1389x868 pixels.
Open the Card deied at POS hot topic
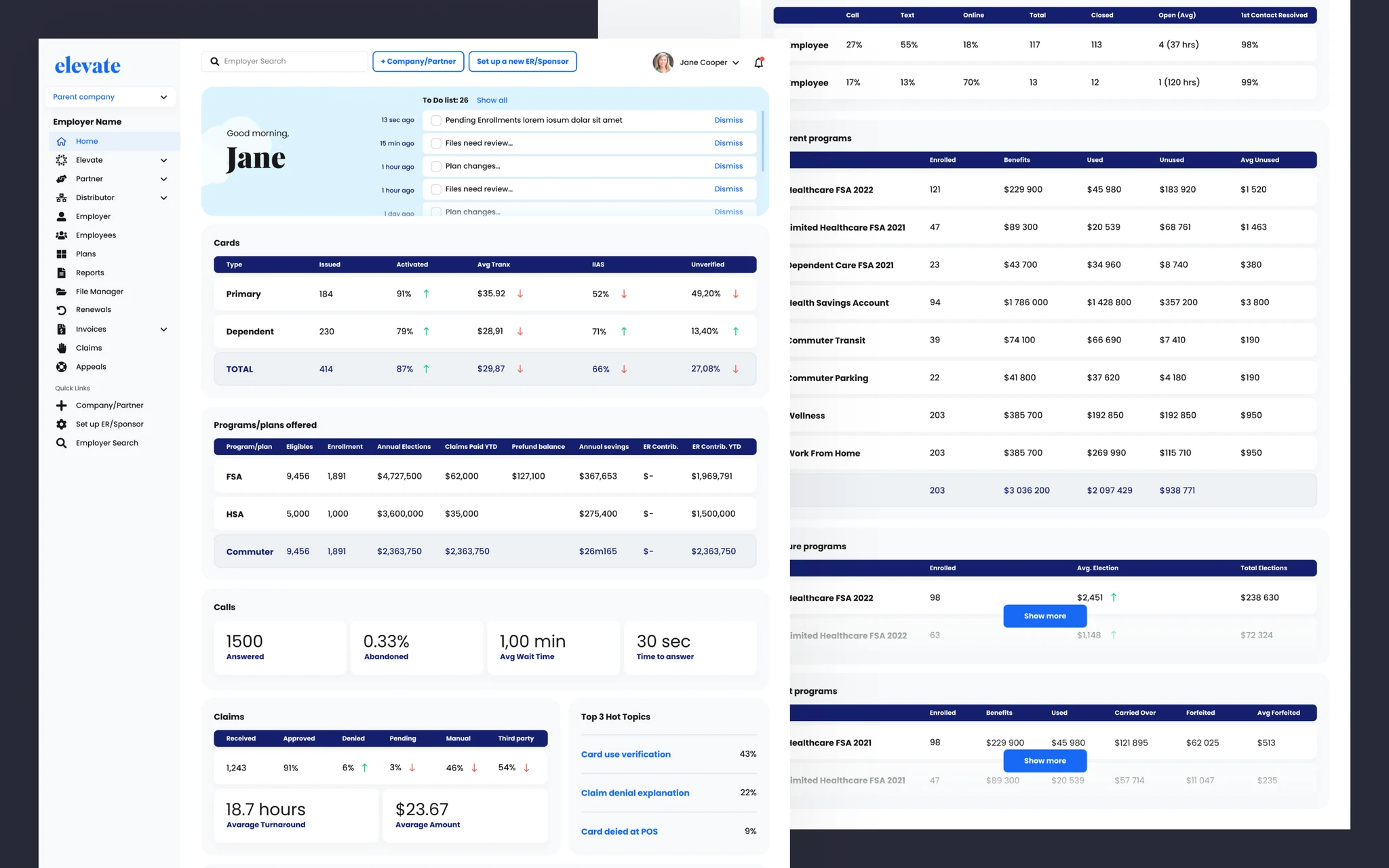tap(619, 831)
